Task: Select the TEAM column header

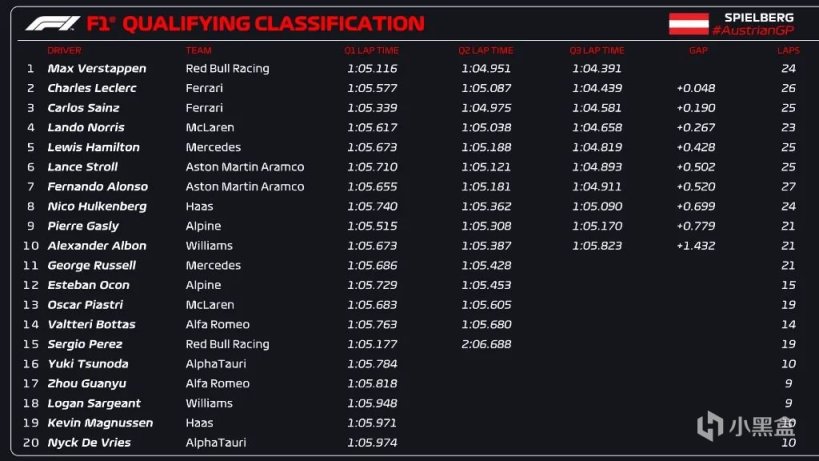Action: pos(198,50)
